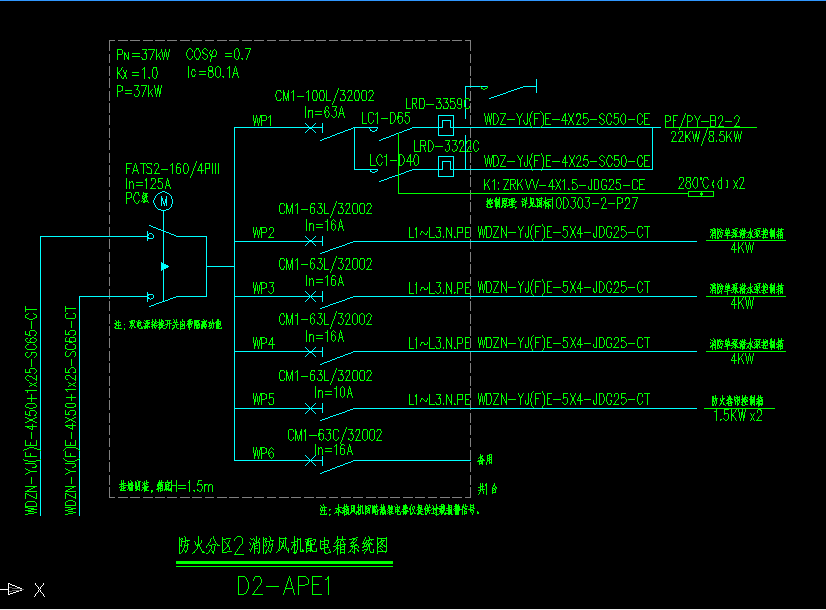Select the WP2 circuit label
Screen dimensions: 826x610
tap(263, 233)
